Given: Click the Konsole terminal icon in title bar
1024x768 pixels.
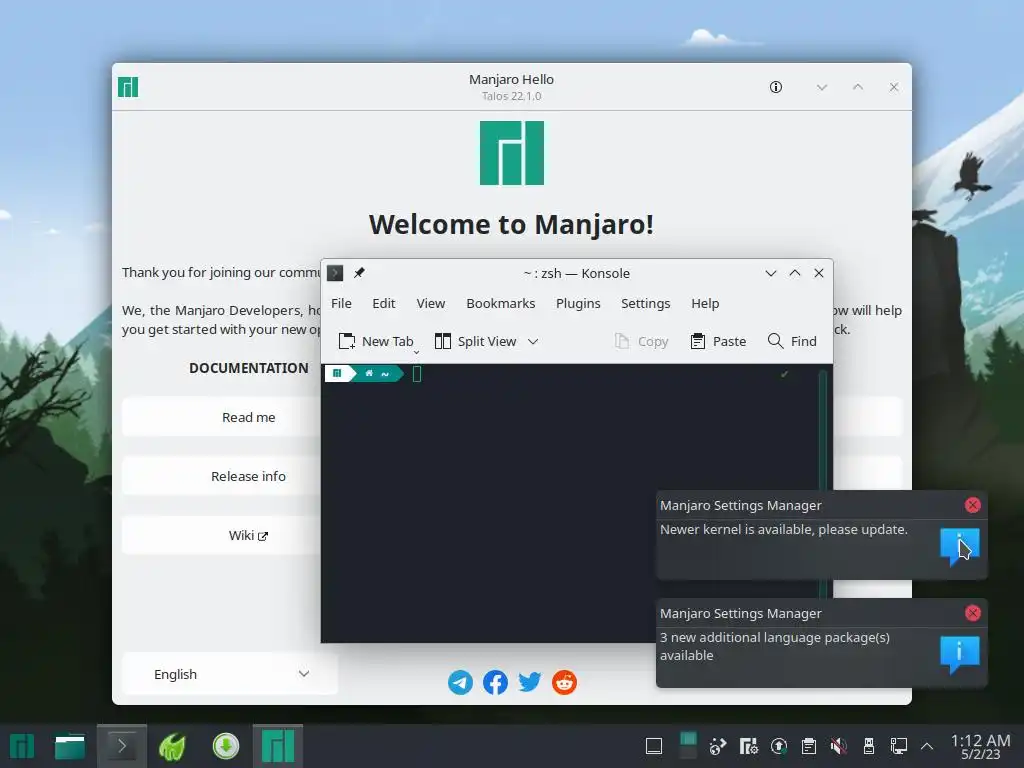Looking at the screenshot, I should pos(335,273).
